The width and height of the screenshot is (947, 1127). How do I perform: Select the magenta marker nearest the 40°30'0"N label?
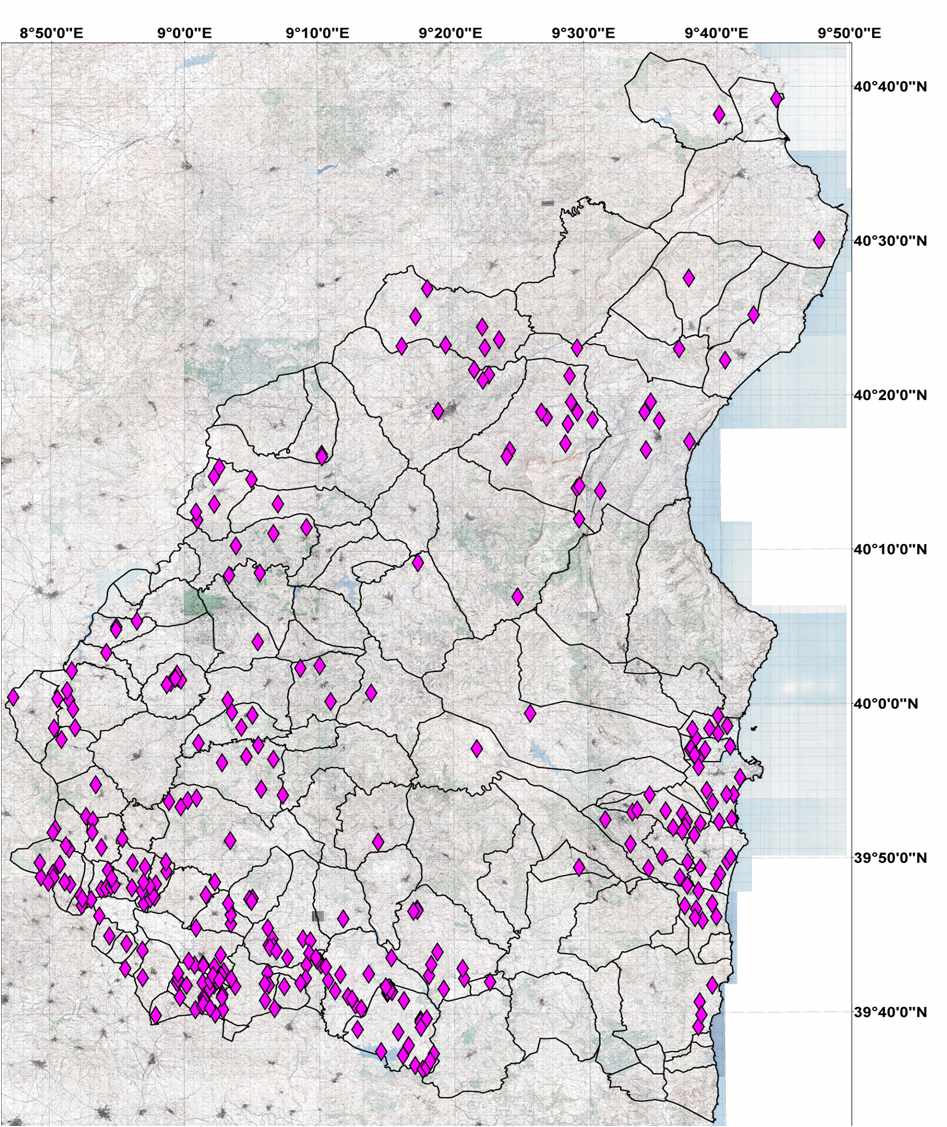click(819, 240)
